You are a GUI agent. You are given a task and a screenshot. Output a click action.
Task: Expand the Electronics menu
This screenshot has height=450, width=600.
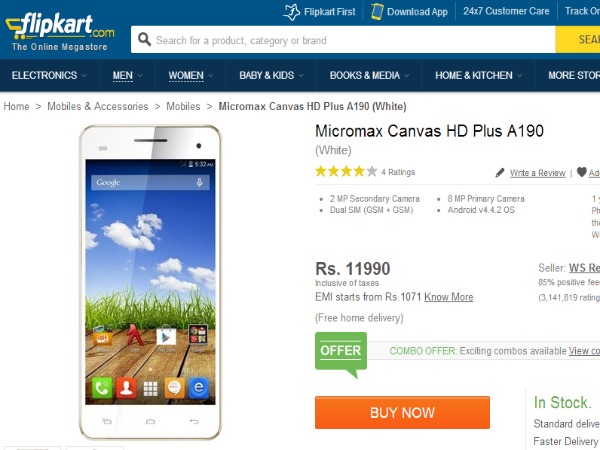[49, 75]
